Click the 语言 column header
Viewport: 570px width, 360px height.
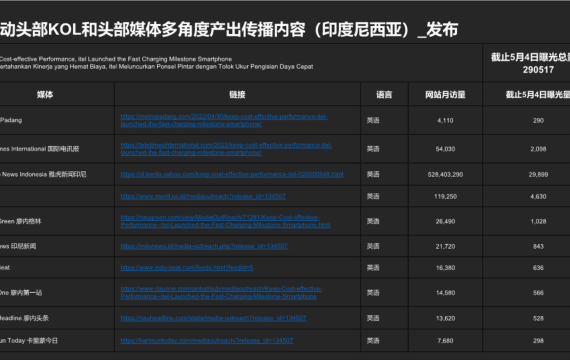pos(384,95)
